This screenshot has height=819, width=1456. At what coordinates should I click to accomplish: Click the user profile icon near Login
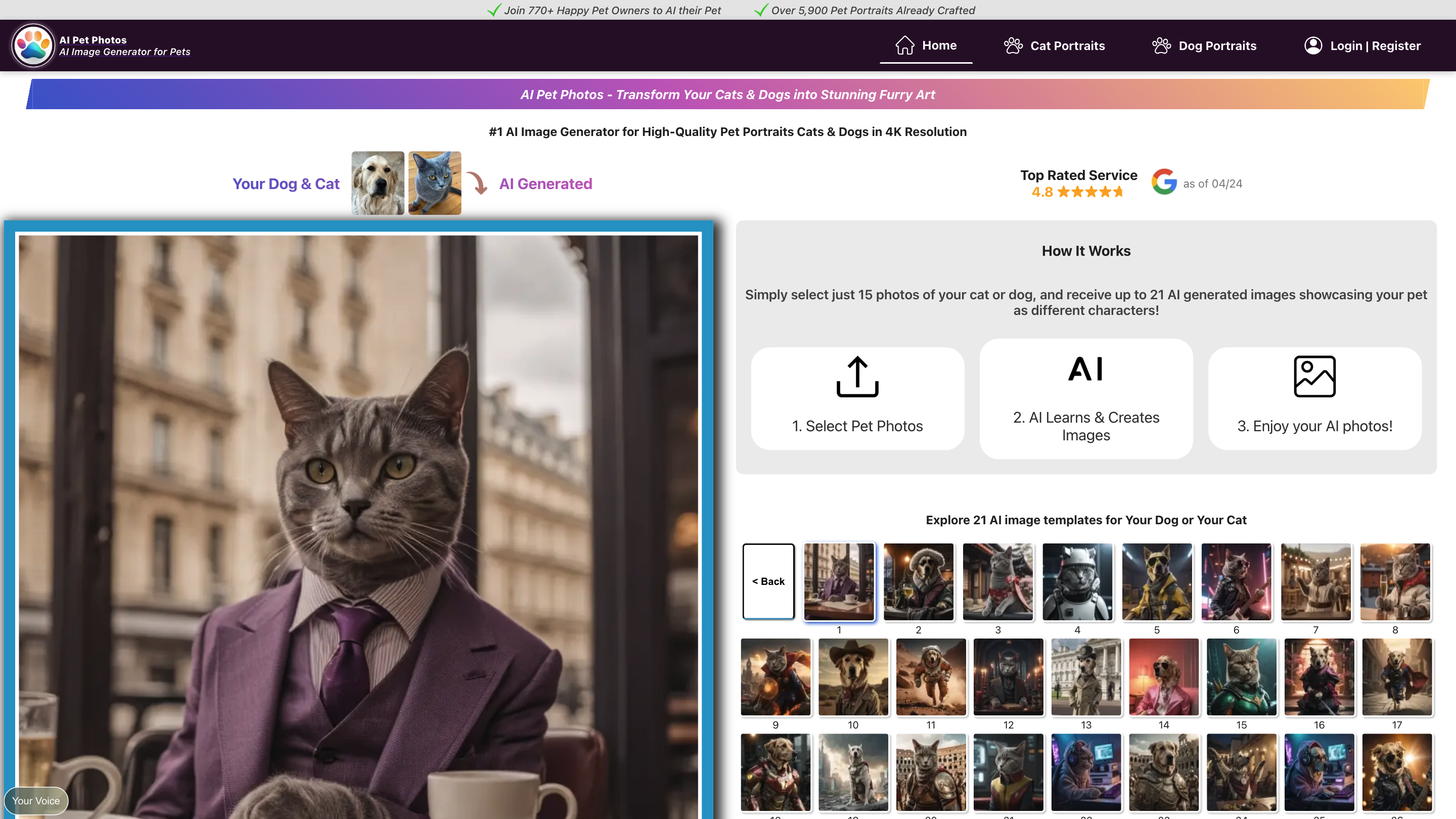[x=1313, y=45]
